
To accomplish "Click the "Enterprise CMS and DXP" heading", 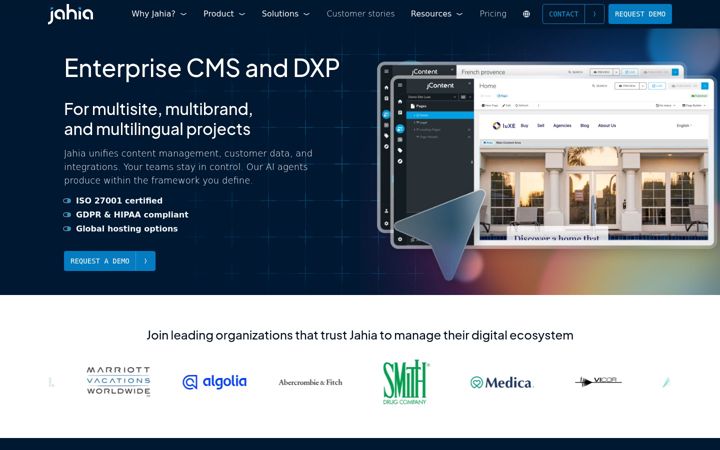I will [x=202, y=68].
